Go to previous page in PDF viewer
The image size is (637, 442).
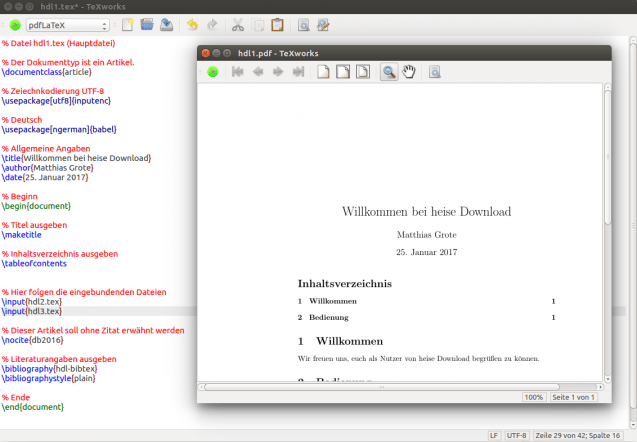258,72
